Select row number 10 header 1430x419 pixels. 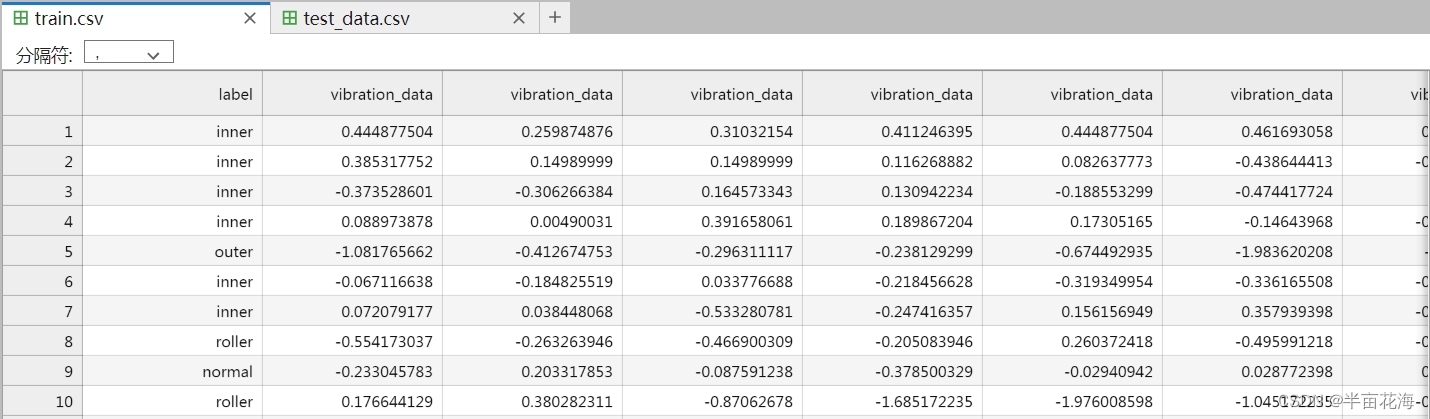(42, 401)
